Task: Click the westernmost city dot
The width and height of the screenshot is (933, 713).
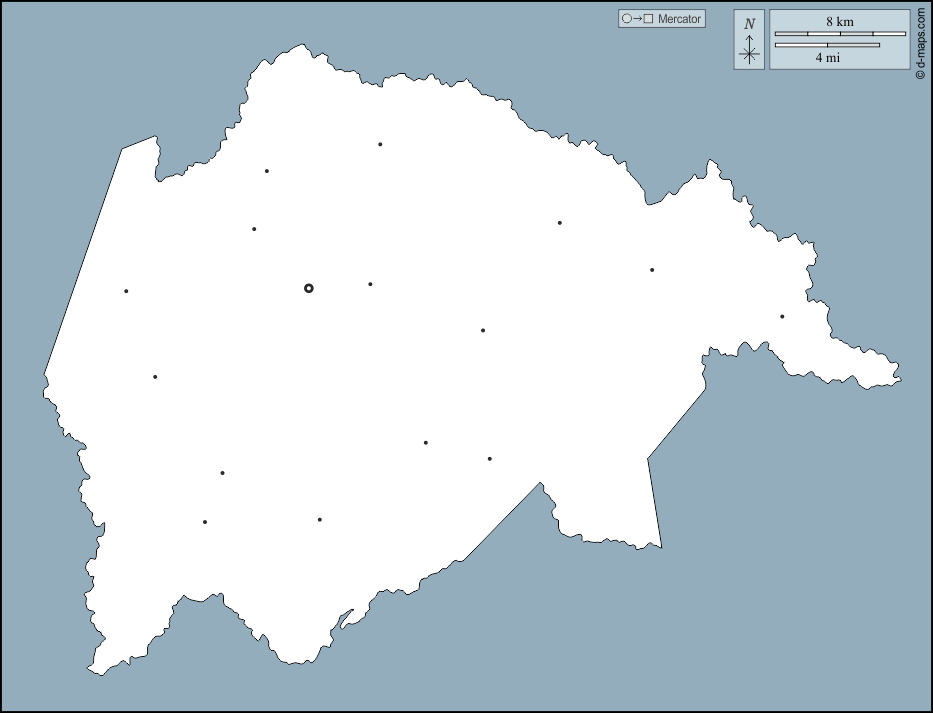Action: pos(126,291)
